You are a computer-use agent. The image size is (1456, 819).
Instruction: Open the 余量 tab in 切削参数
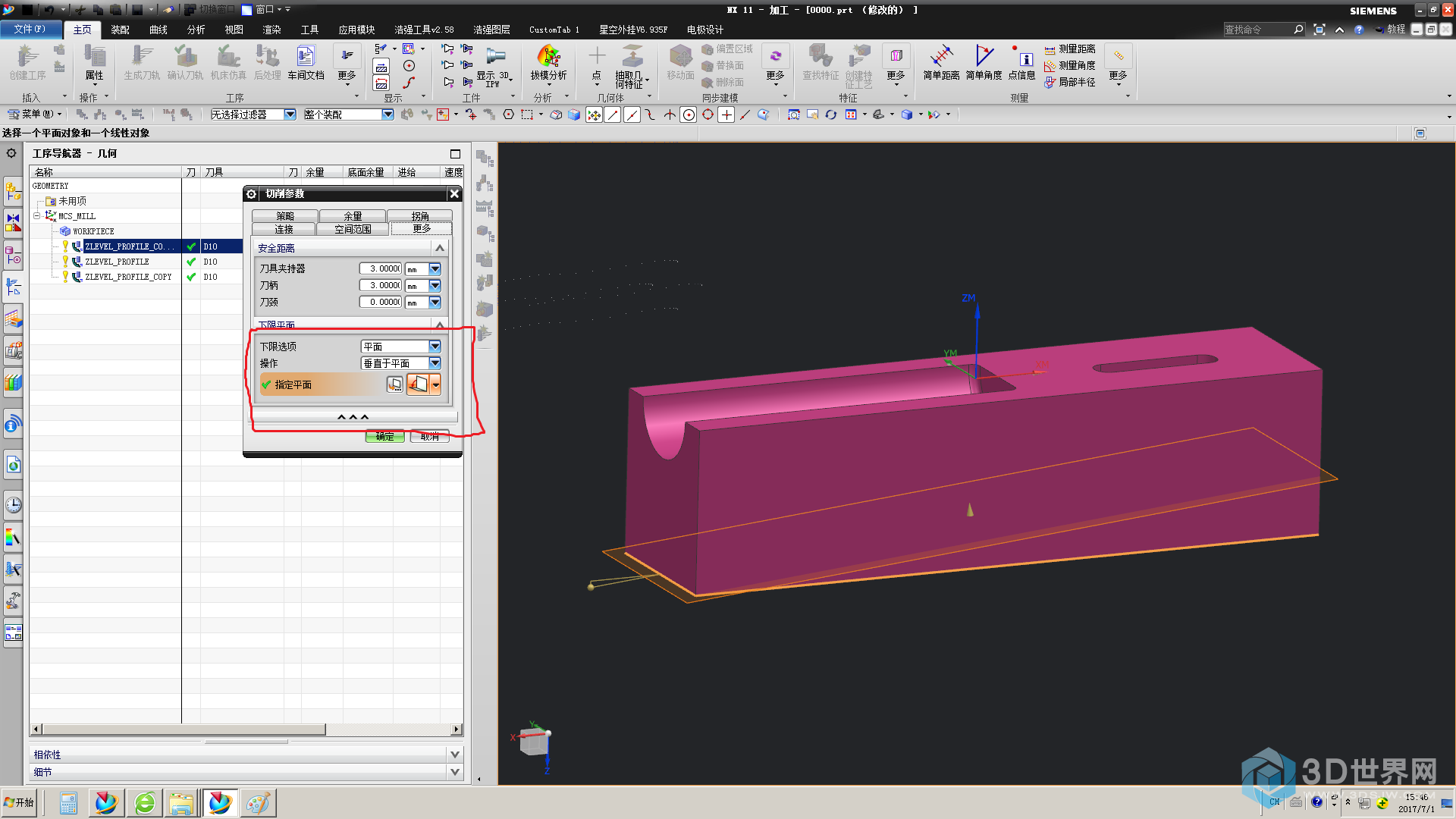(353, 216)
